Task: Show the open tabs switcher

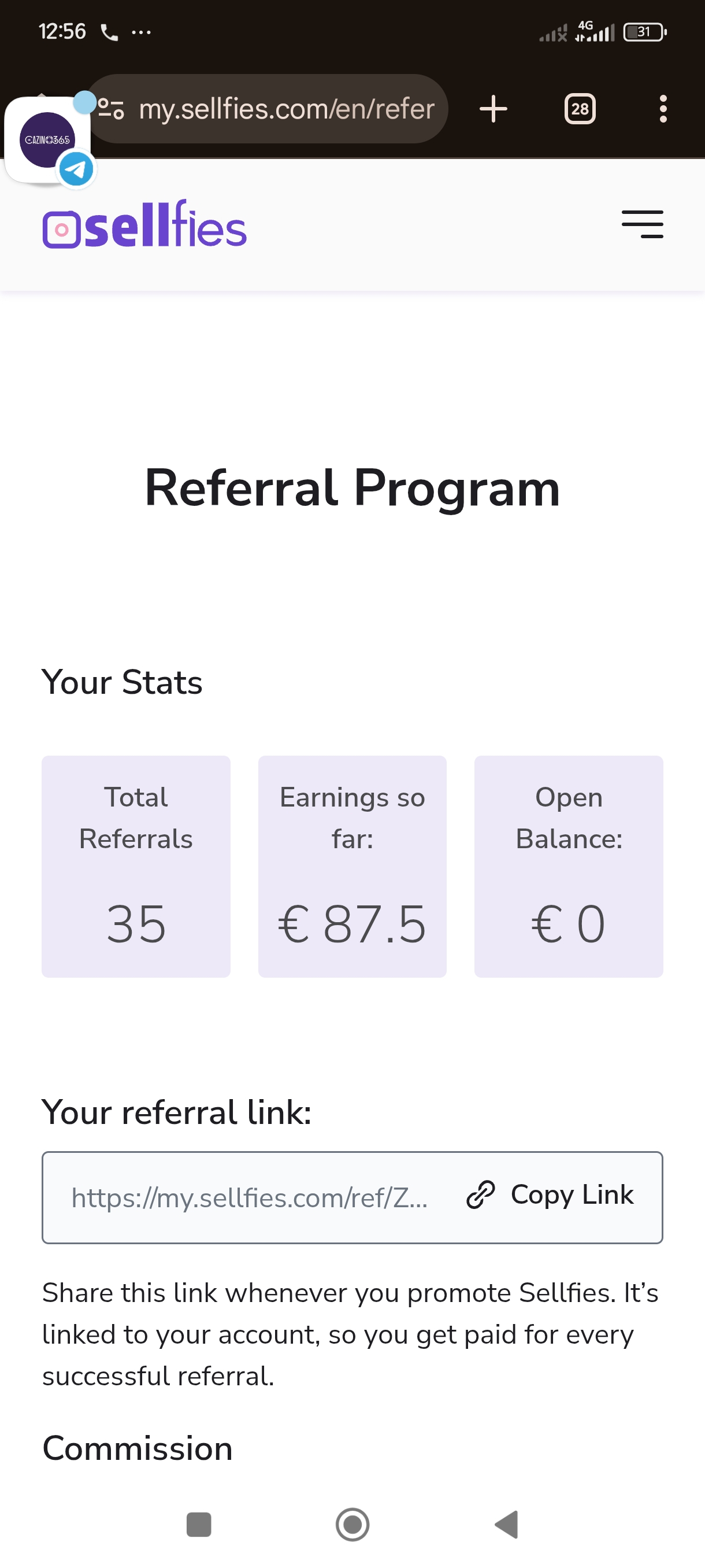Action: tap(579, 110)
